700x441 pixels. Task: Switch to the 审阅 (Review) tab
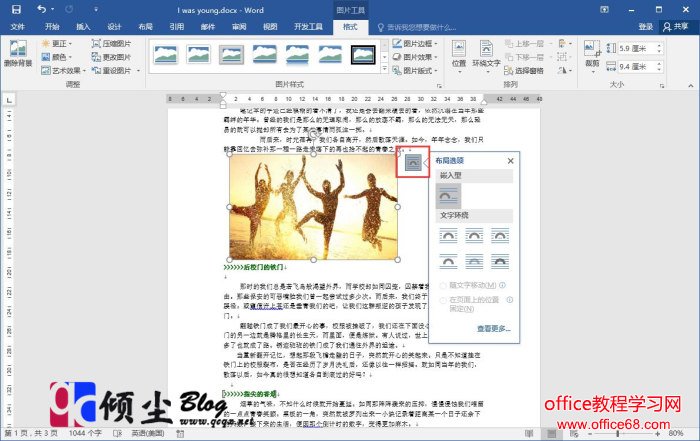[x=239, y=27]
